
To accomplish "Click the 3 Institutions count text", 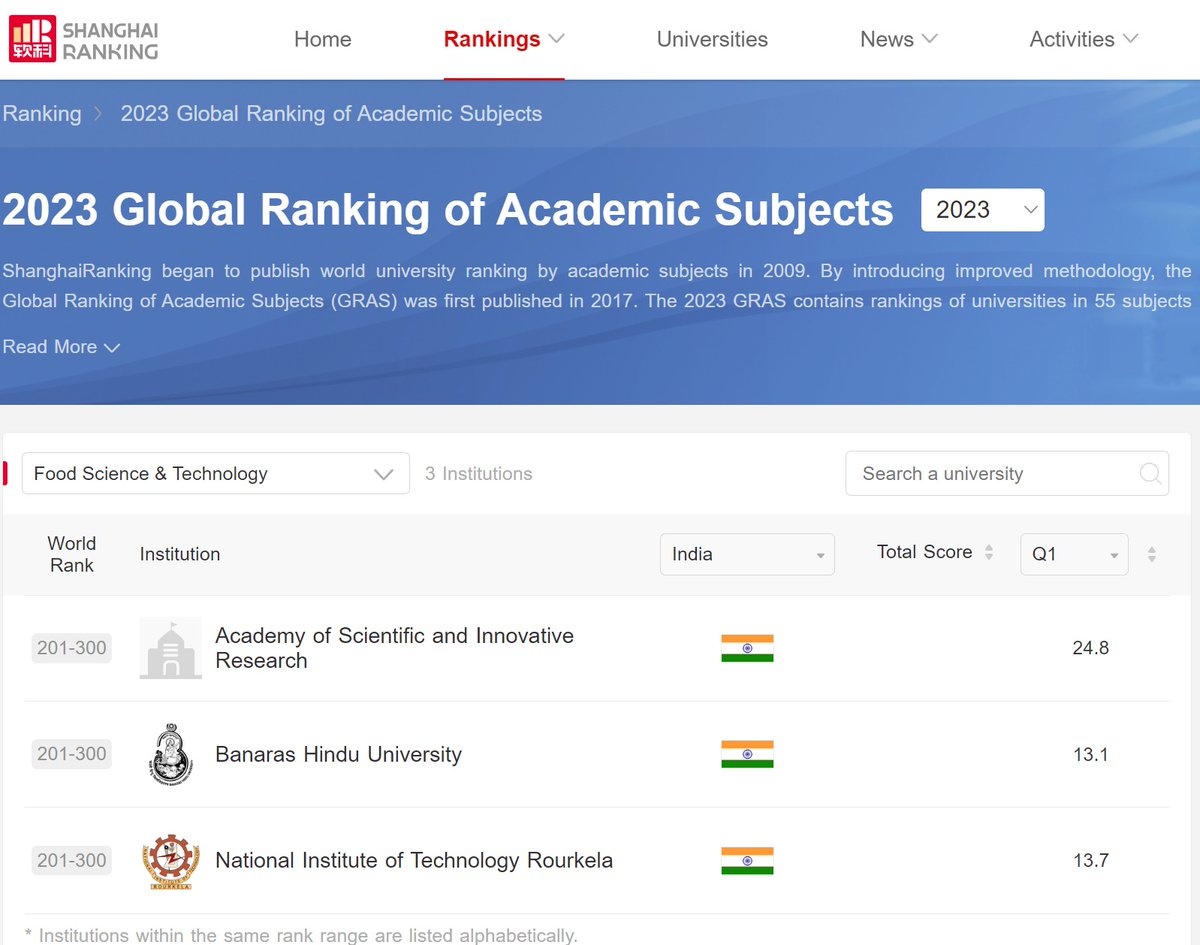I will (478, 474).
